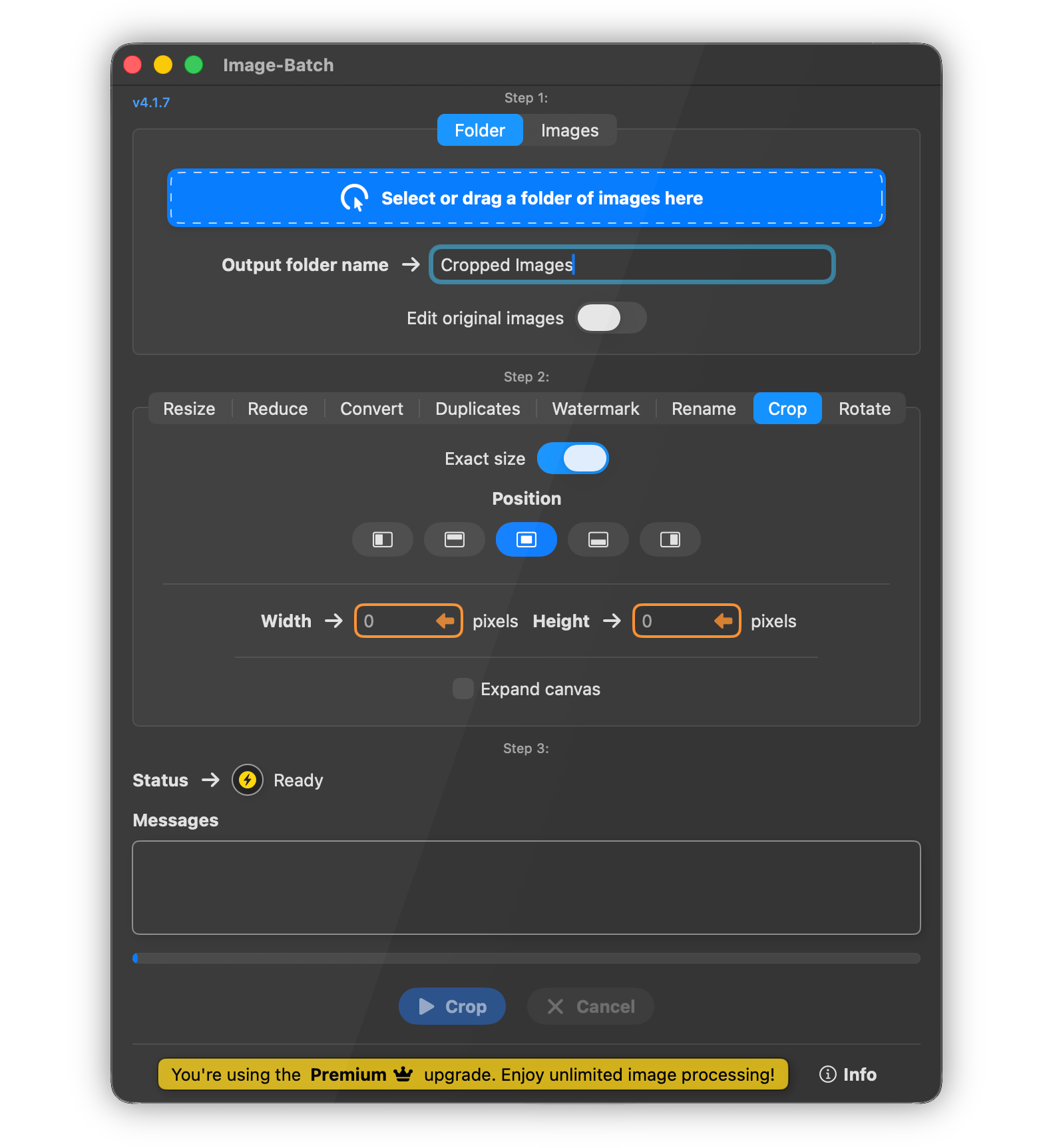Click the progress bar
The height and width of the screenshot is (1148, 1053).
pos(526,958)
